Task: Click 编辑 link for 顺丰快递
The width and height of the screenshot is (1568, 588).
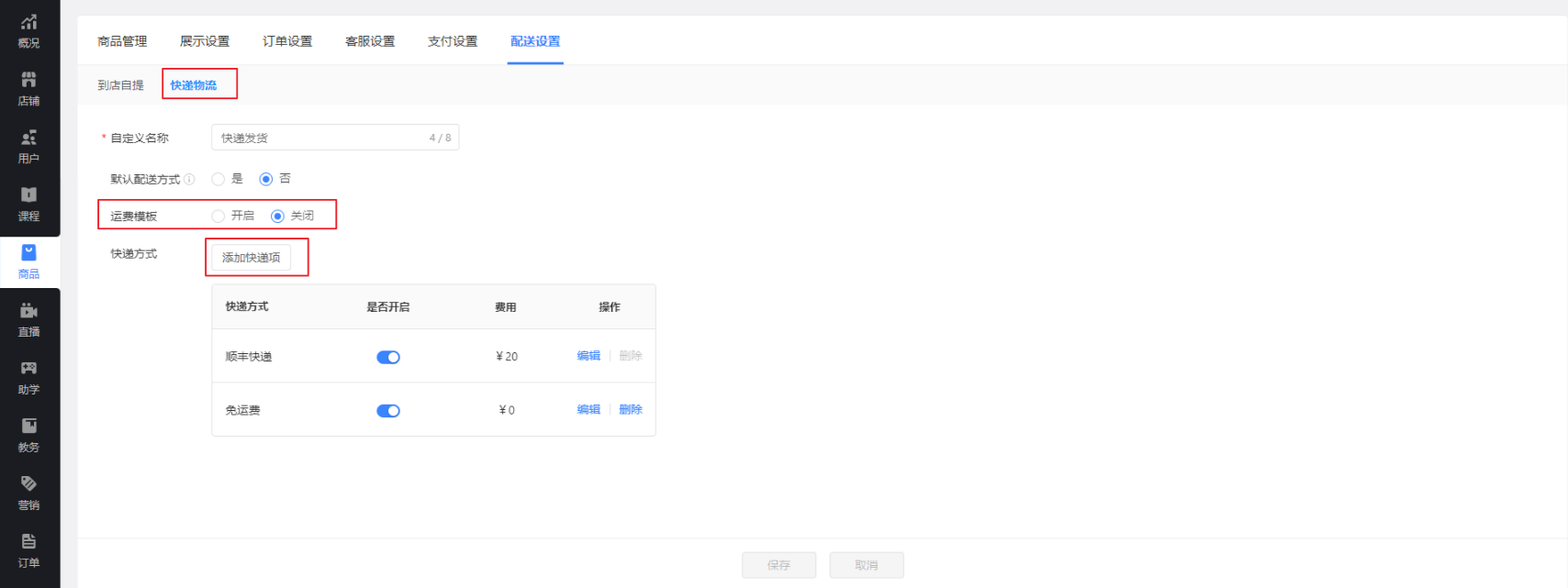Action: click(x=588, y=356)
